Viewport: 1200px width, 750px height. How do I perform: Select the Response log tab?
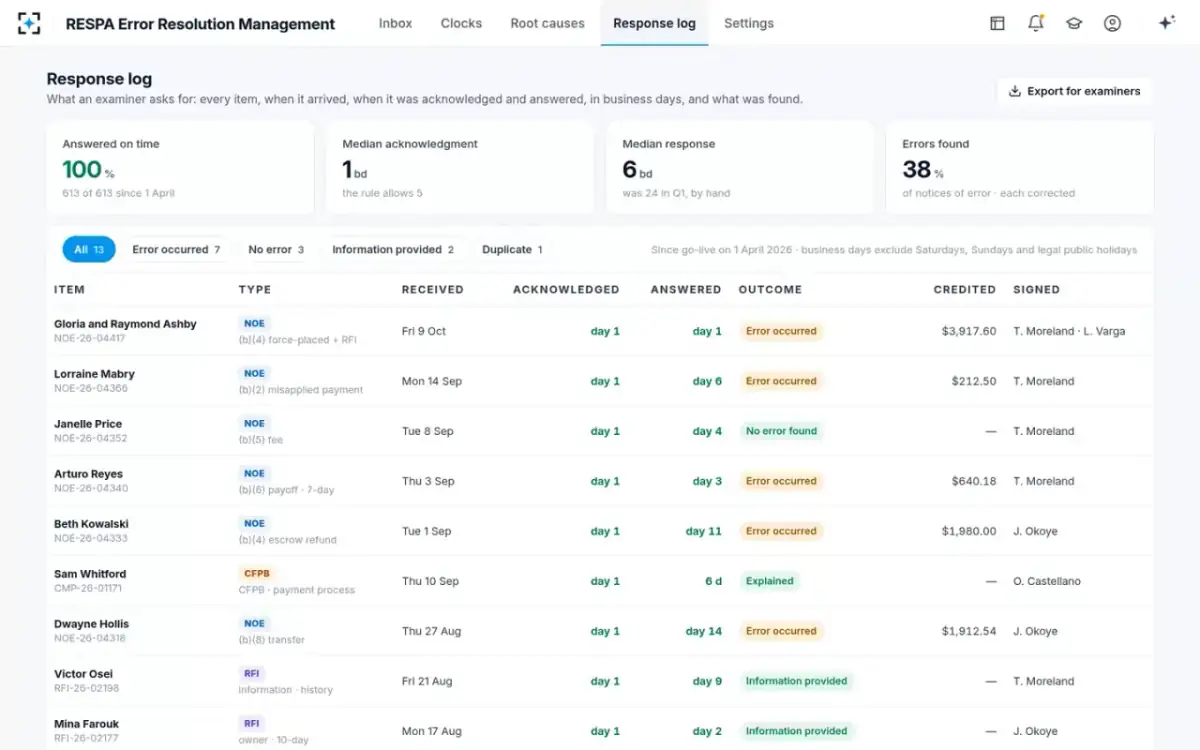(x=654, y=23)
